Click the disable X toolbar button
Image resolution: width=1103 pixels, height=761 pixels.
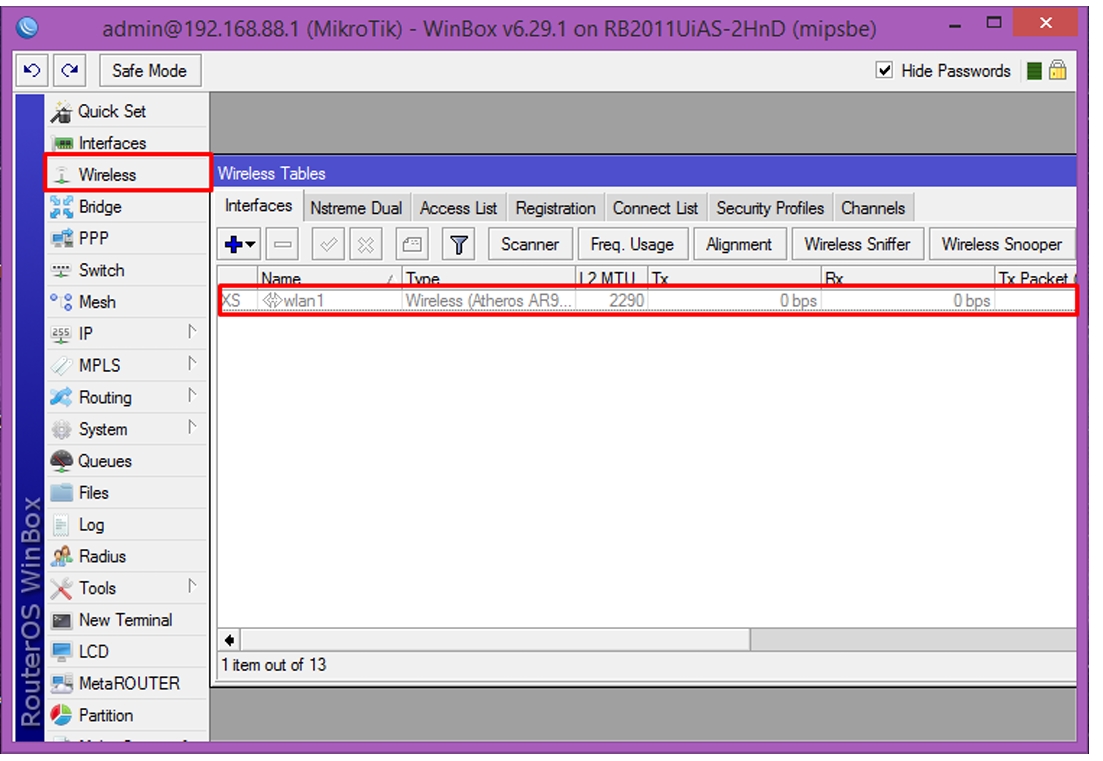(366, 245)
